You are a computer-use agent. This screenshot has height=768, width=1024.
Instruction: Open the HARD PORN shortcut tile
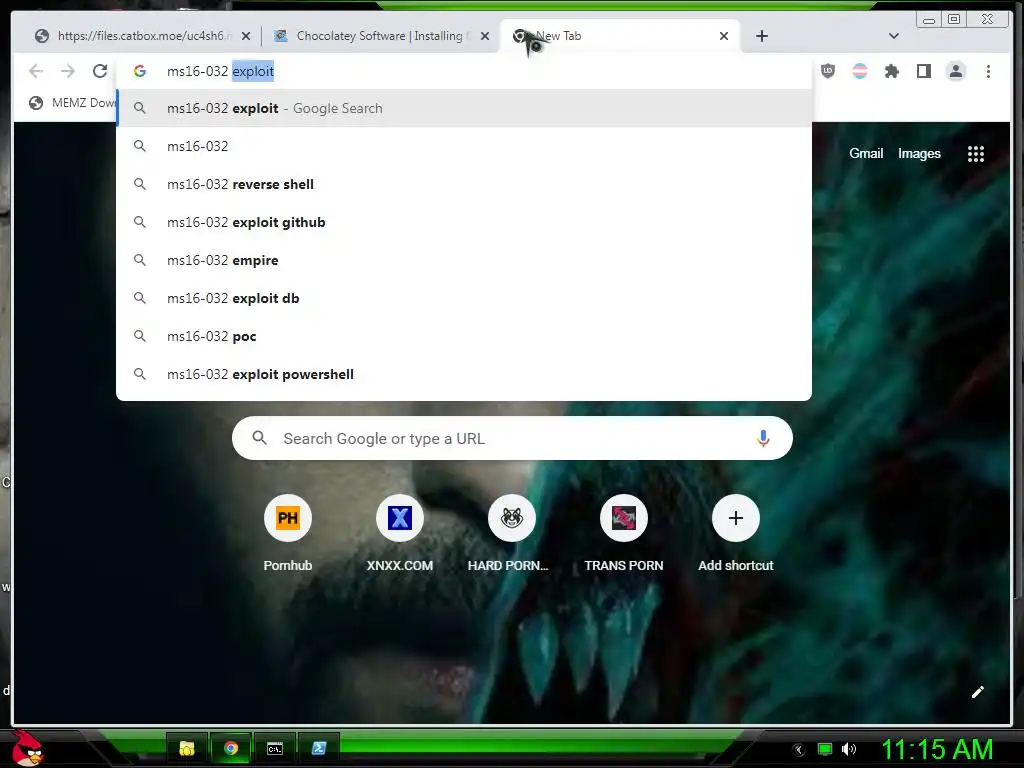coord(512,533)
